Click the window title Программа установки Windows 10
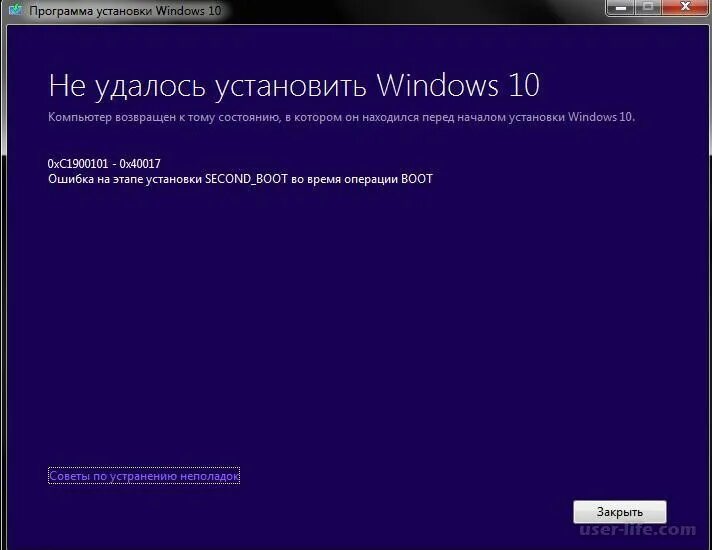 [125, 10]
